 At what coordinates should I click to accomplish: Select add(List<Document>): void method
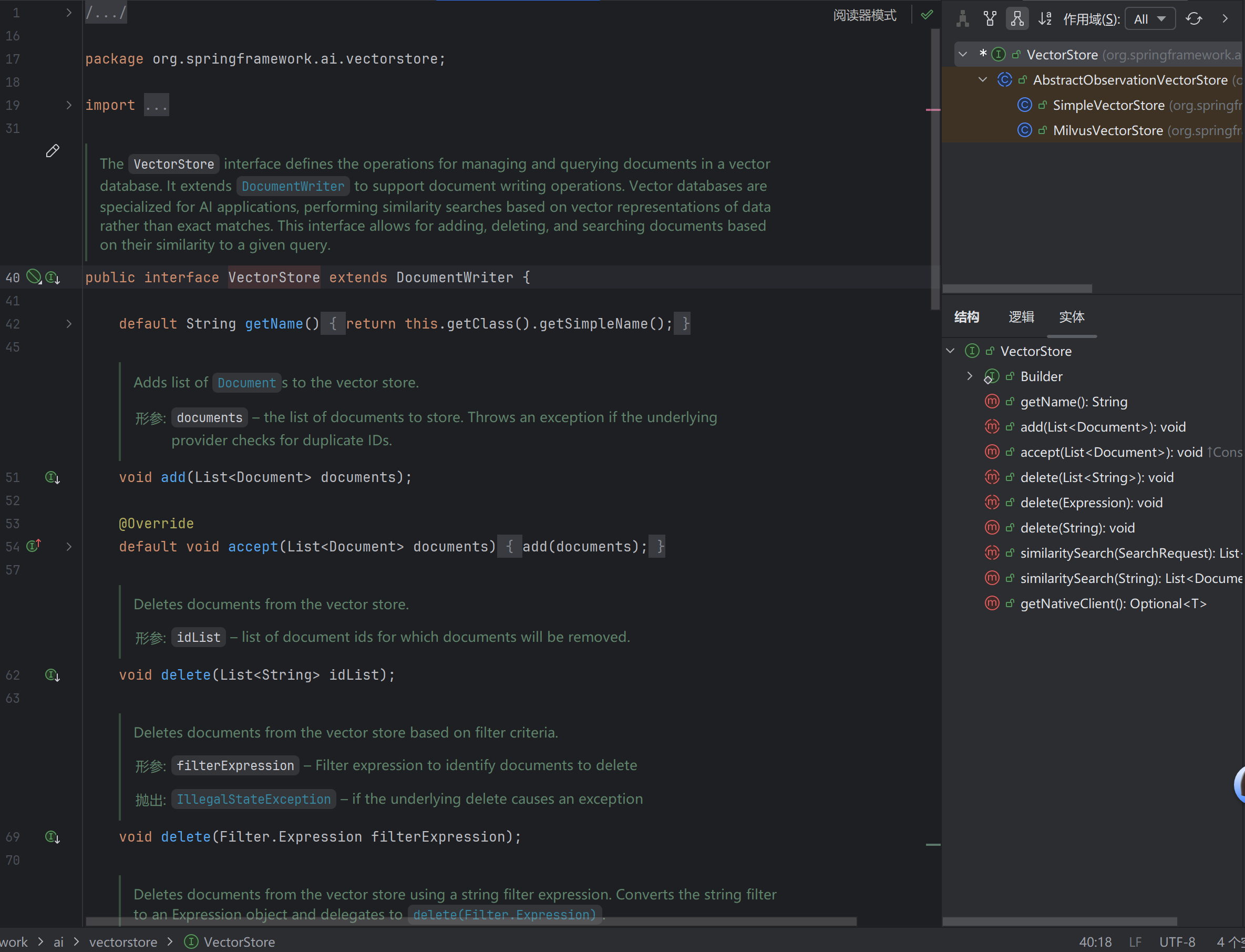coord(1103,427)
